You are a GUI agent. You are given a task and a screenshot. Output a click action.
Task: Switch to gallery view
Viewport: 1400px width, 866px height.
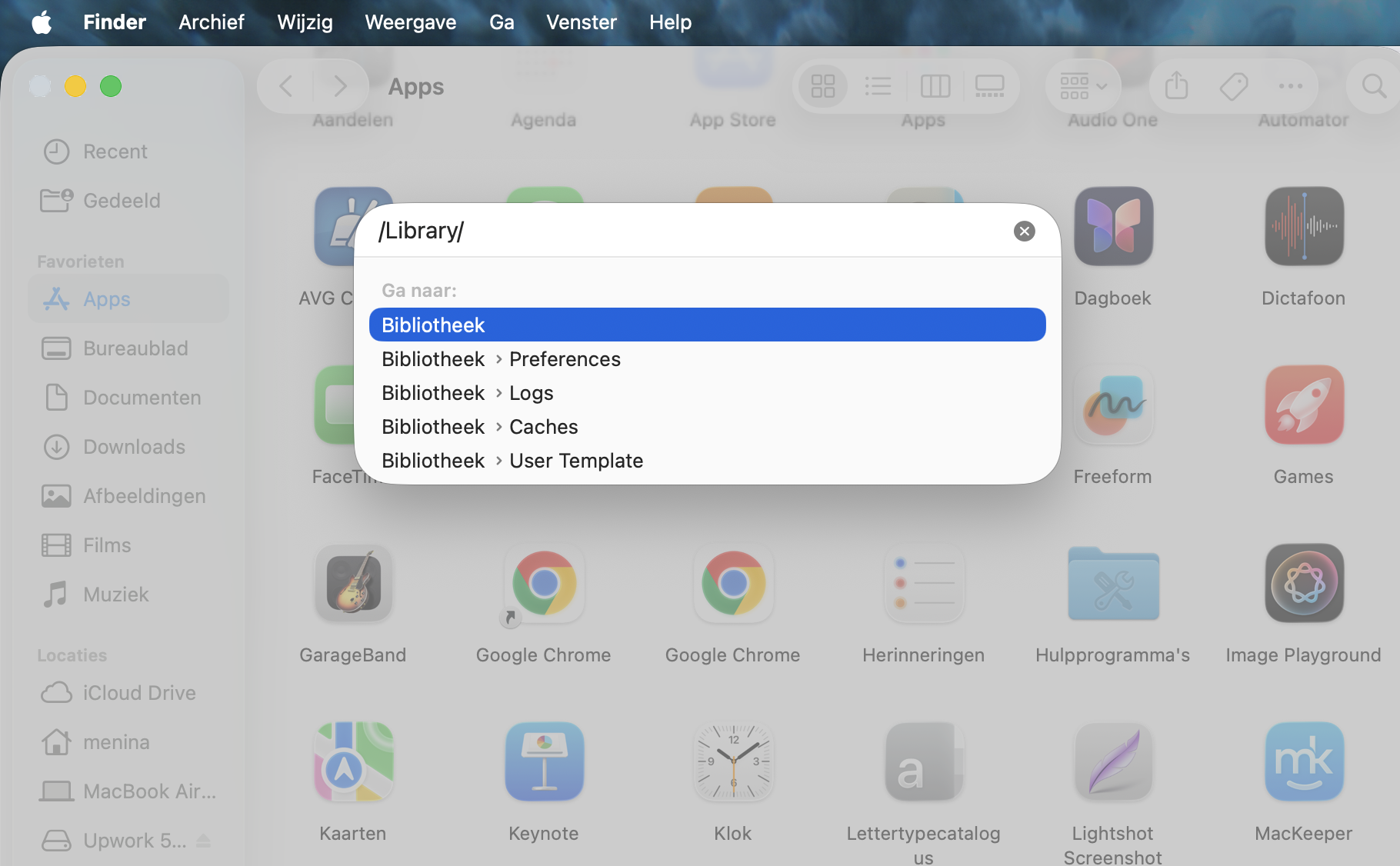990,86
